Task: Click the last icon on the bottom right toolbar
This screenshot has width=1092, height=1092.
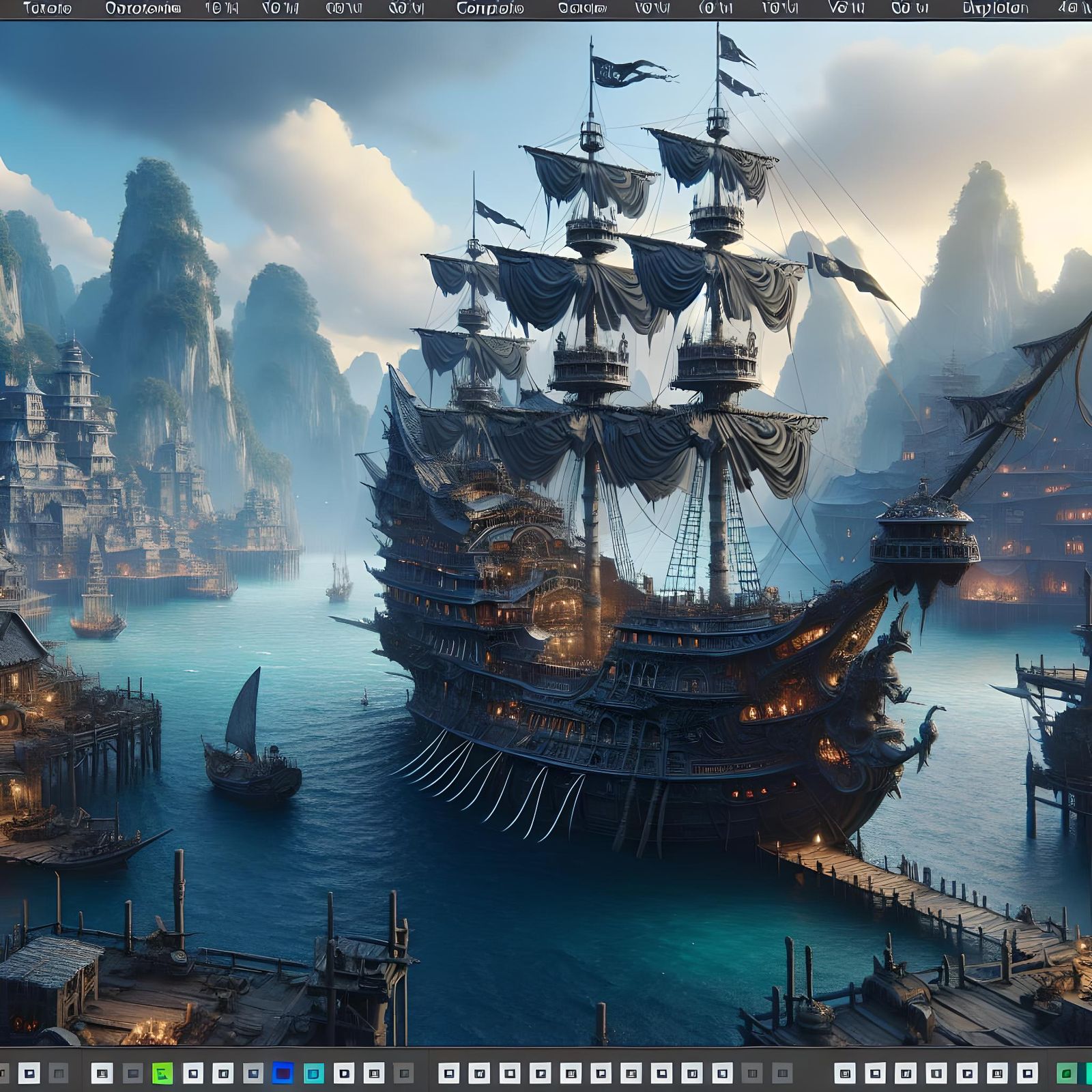Action: 1088,1073
